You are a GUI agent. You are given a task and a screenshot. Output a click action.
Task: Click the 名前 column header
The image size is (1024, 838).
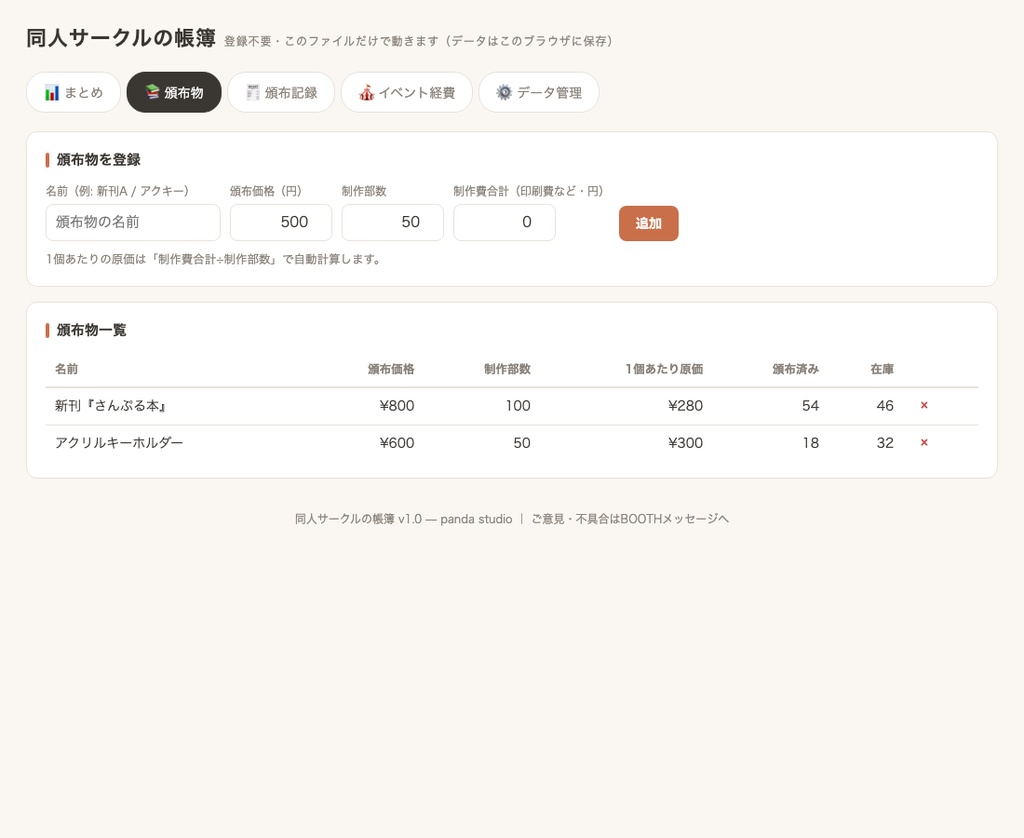(x=67, y=369)
